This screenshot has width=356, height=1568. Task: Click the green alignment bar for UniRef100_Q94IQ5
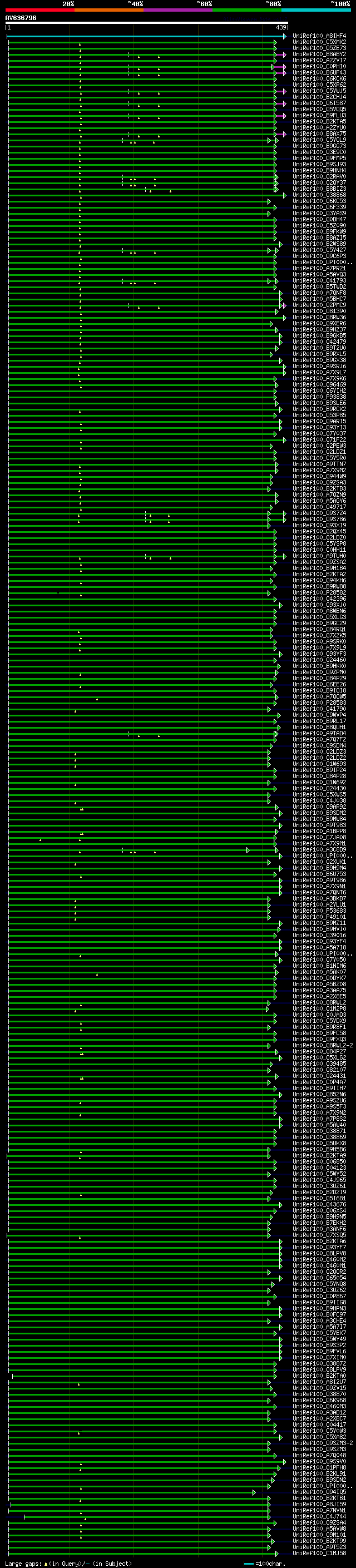click(131, 1492)
